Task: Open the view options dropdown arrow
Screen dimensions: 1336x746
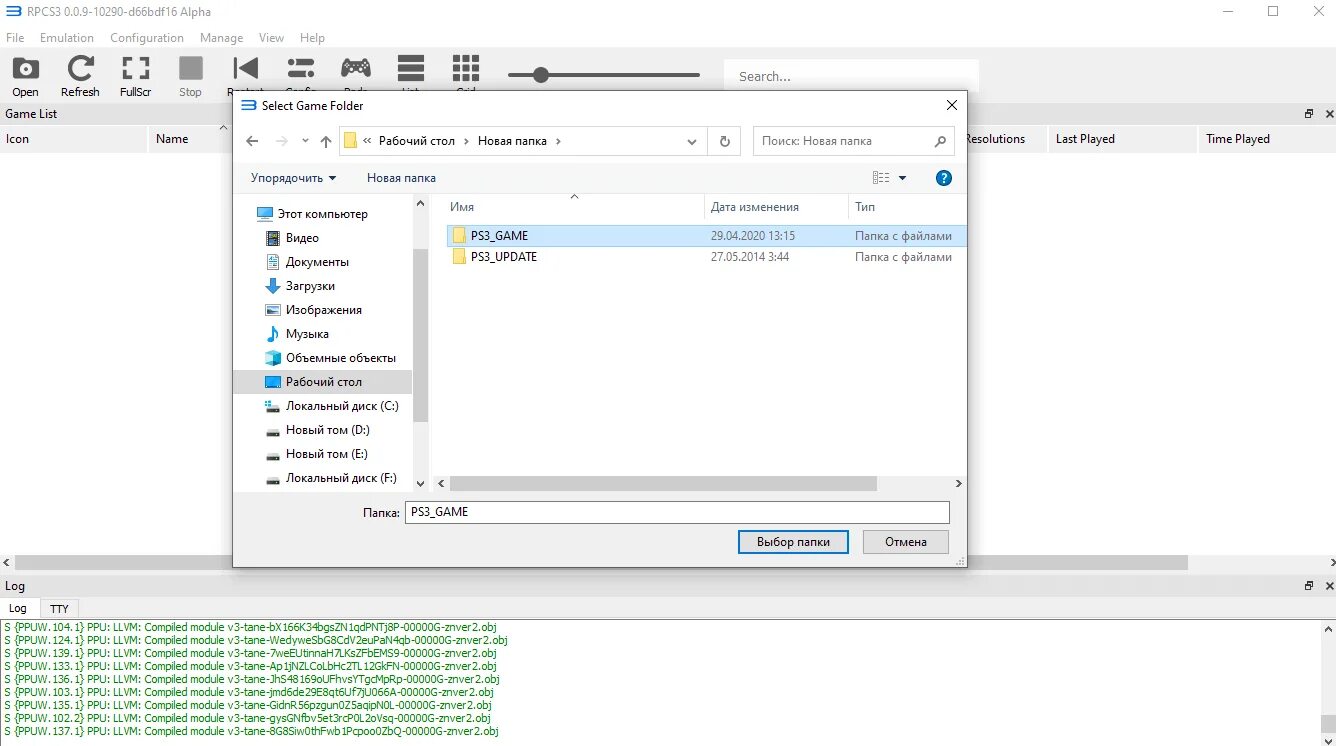Action: (x=902, y=178)
